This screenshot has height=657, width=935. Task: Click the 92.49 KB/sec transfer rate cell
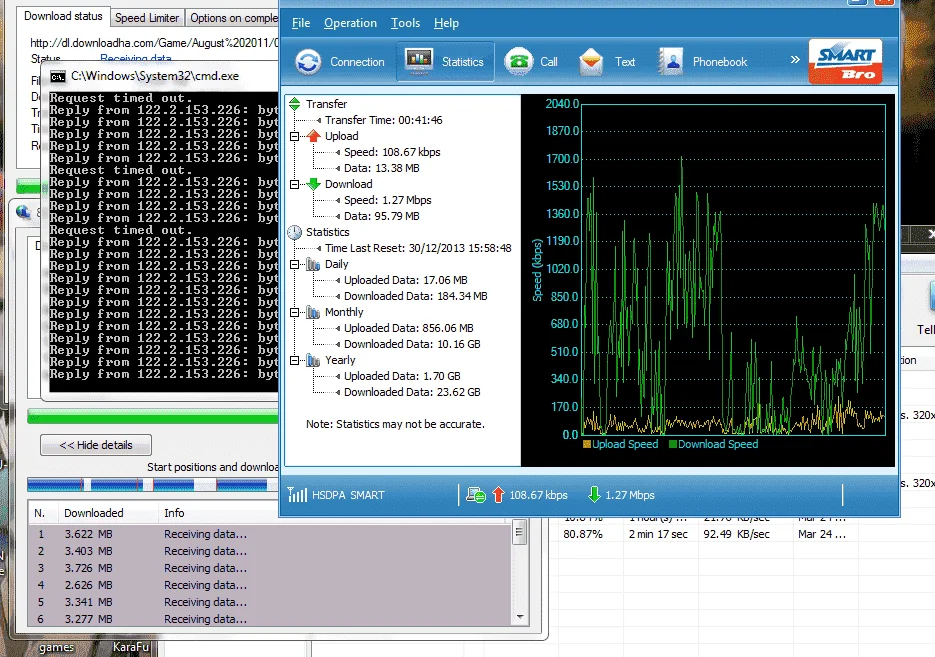point(736,534)
